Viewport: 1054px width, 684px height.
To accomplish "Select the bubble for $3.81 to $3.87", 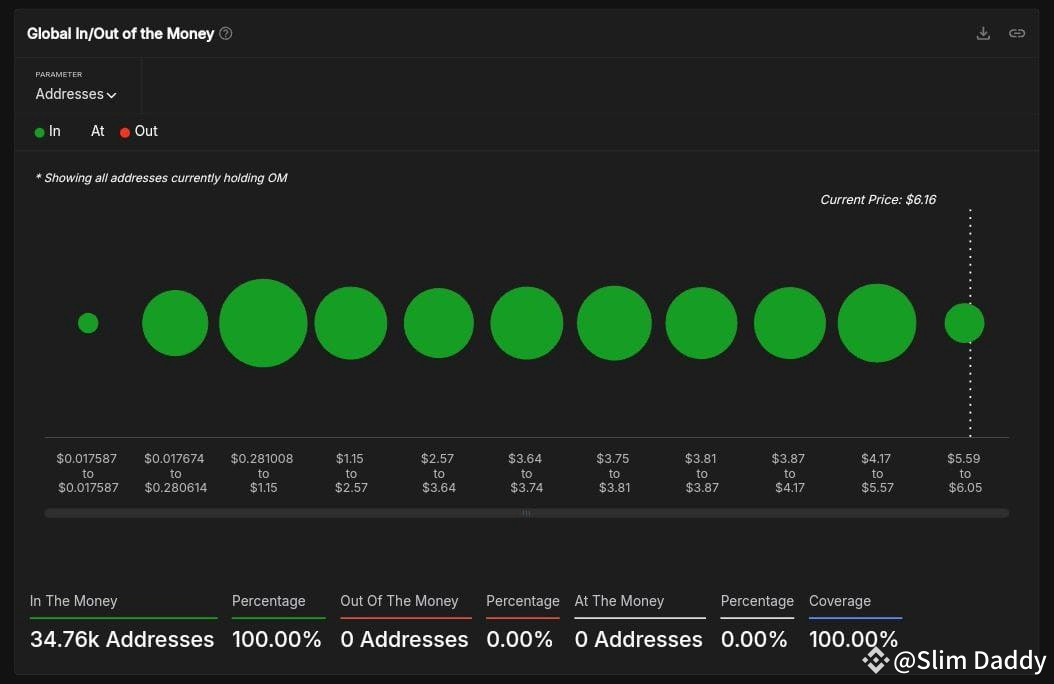I will coord(702,323).
